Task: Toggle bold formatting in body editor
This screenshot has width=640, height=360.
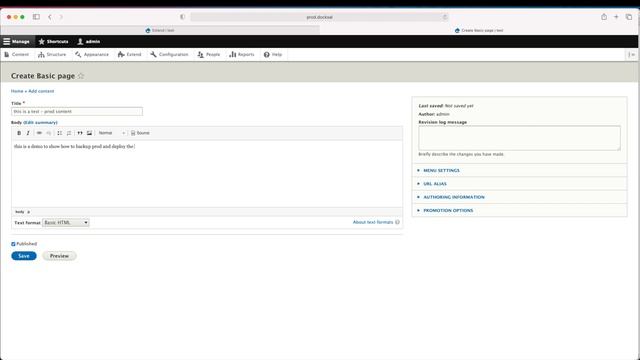Action: [x=19, y=133]
